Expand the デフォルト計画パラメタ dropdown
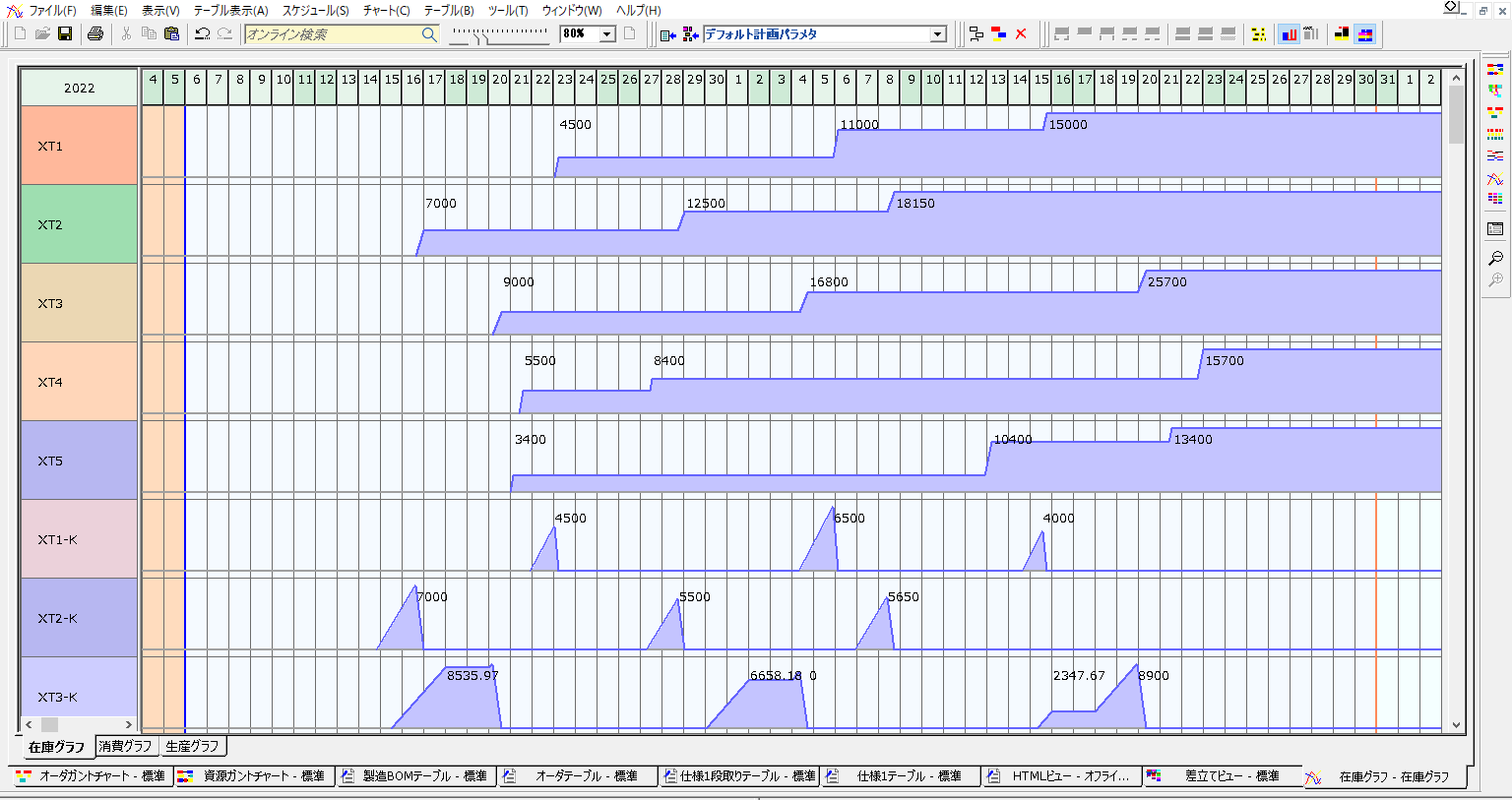 click(x=937, y=34)
